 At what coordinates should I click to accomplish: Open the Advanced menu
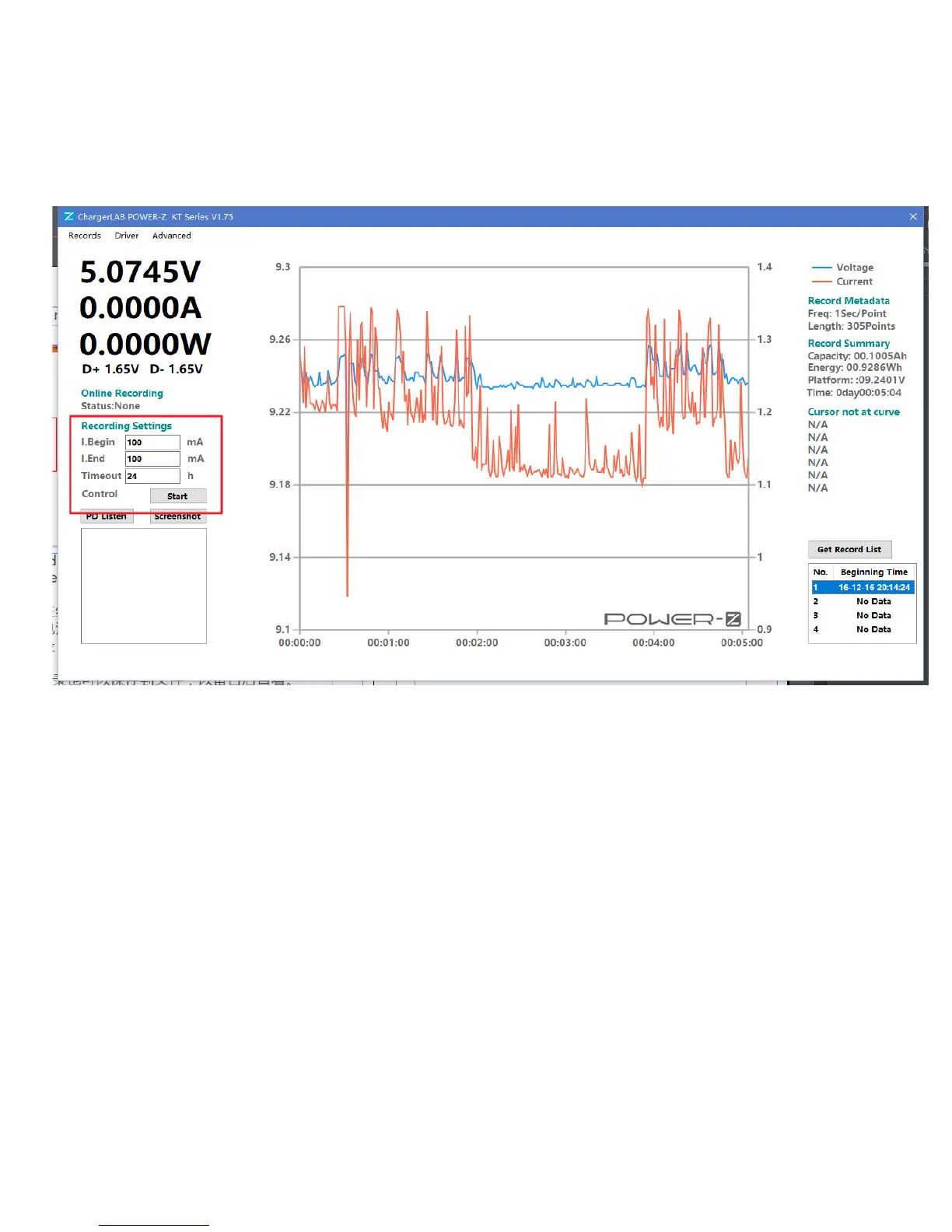[x=171, y=236]
